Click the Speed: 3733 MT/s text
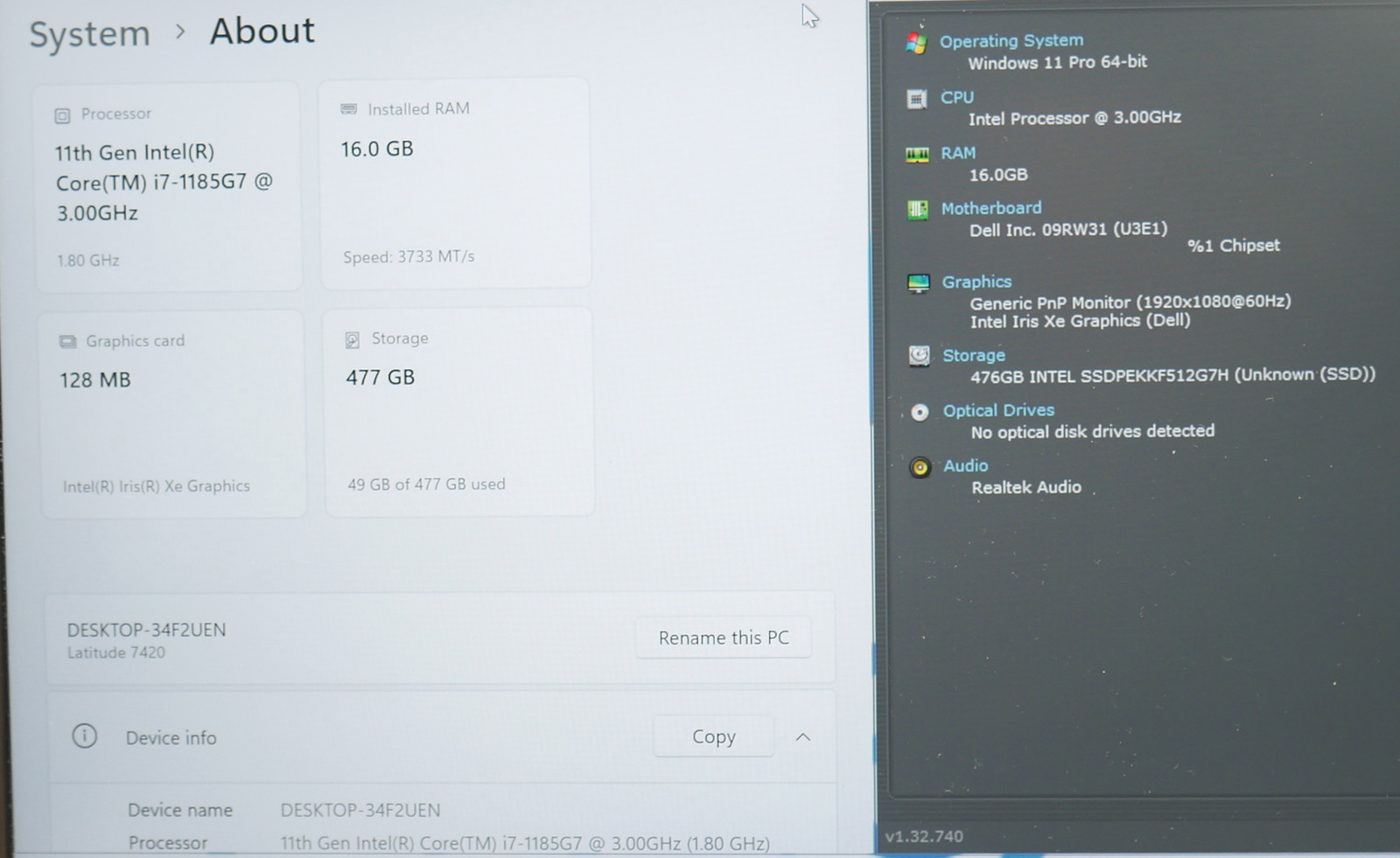Image resolution: width=1400 pixels, height=858 pixels. coord(409,257)
